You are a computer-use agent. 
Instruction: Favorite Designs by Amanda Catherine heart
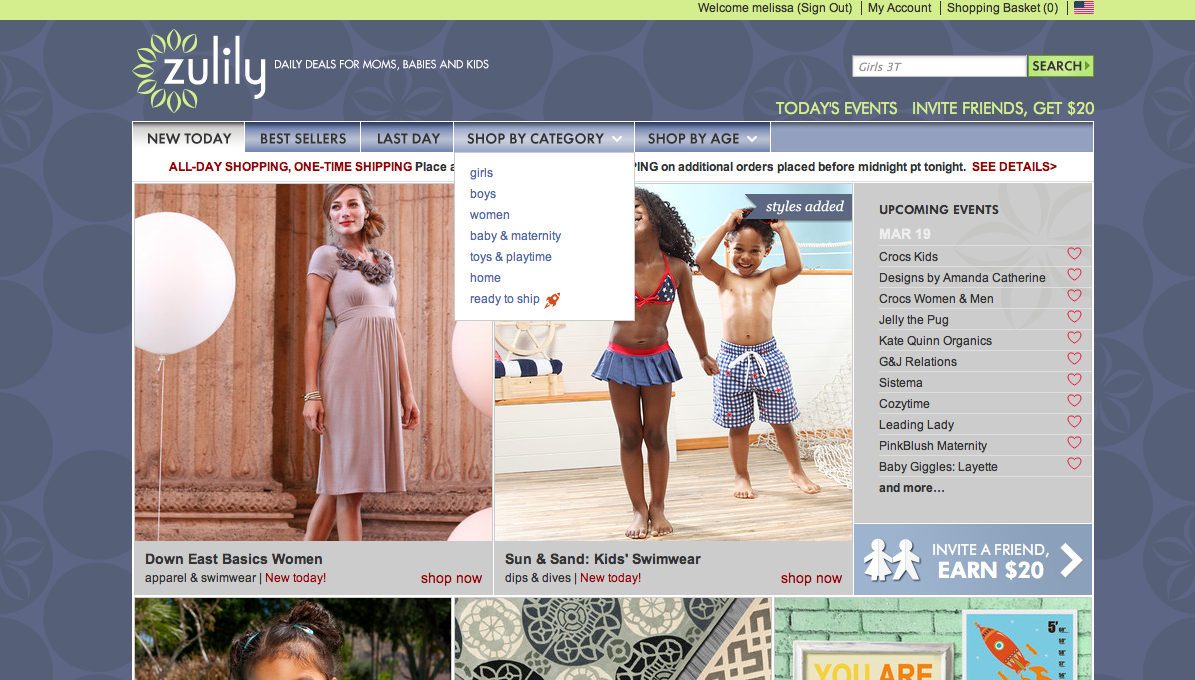click(x=1075, y=274)
